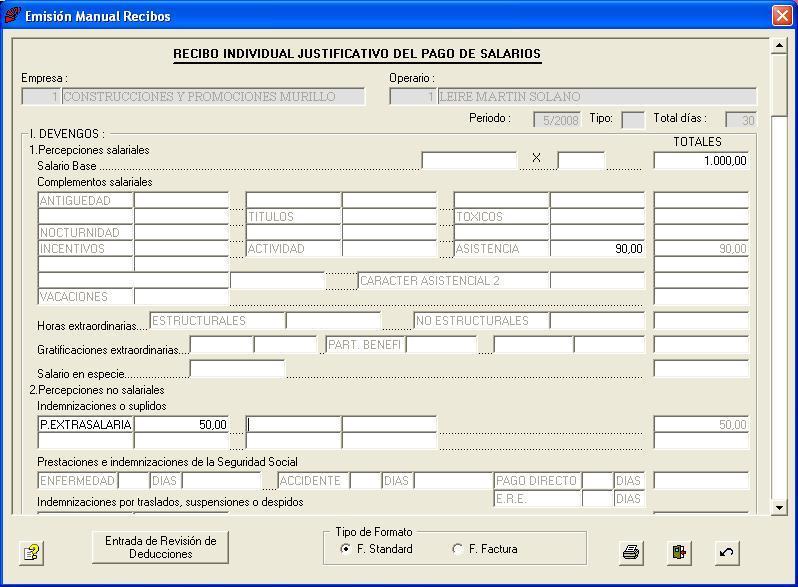Click the VACACIONES amount input field
Screen dimensions: 798x587
click(181, 297)
